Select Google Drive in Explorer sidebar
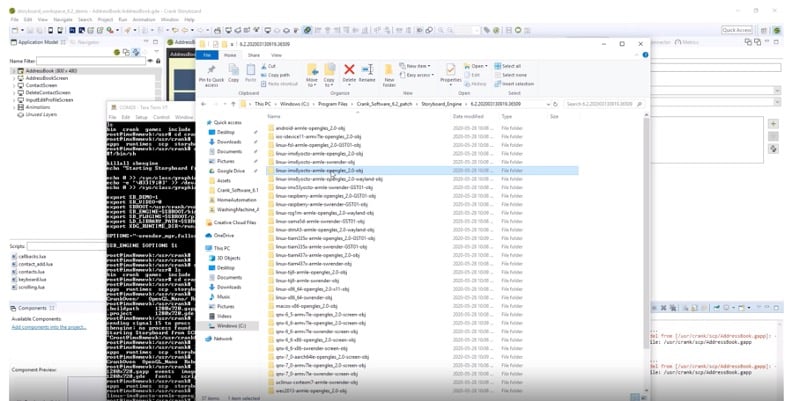 tap(230, 171)
